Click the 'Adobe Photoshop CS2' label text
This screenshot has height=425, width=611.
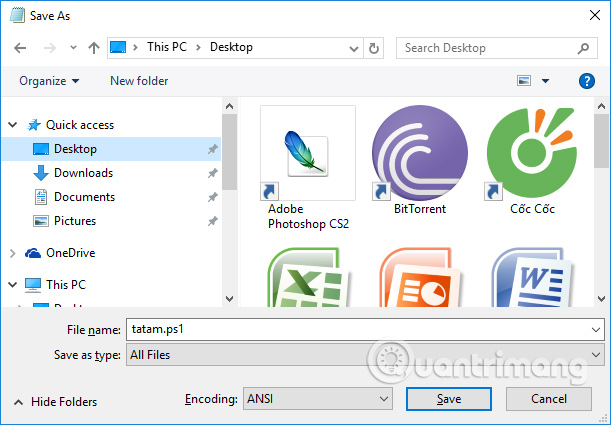(308, 217)
